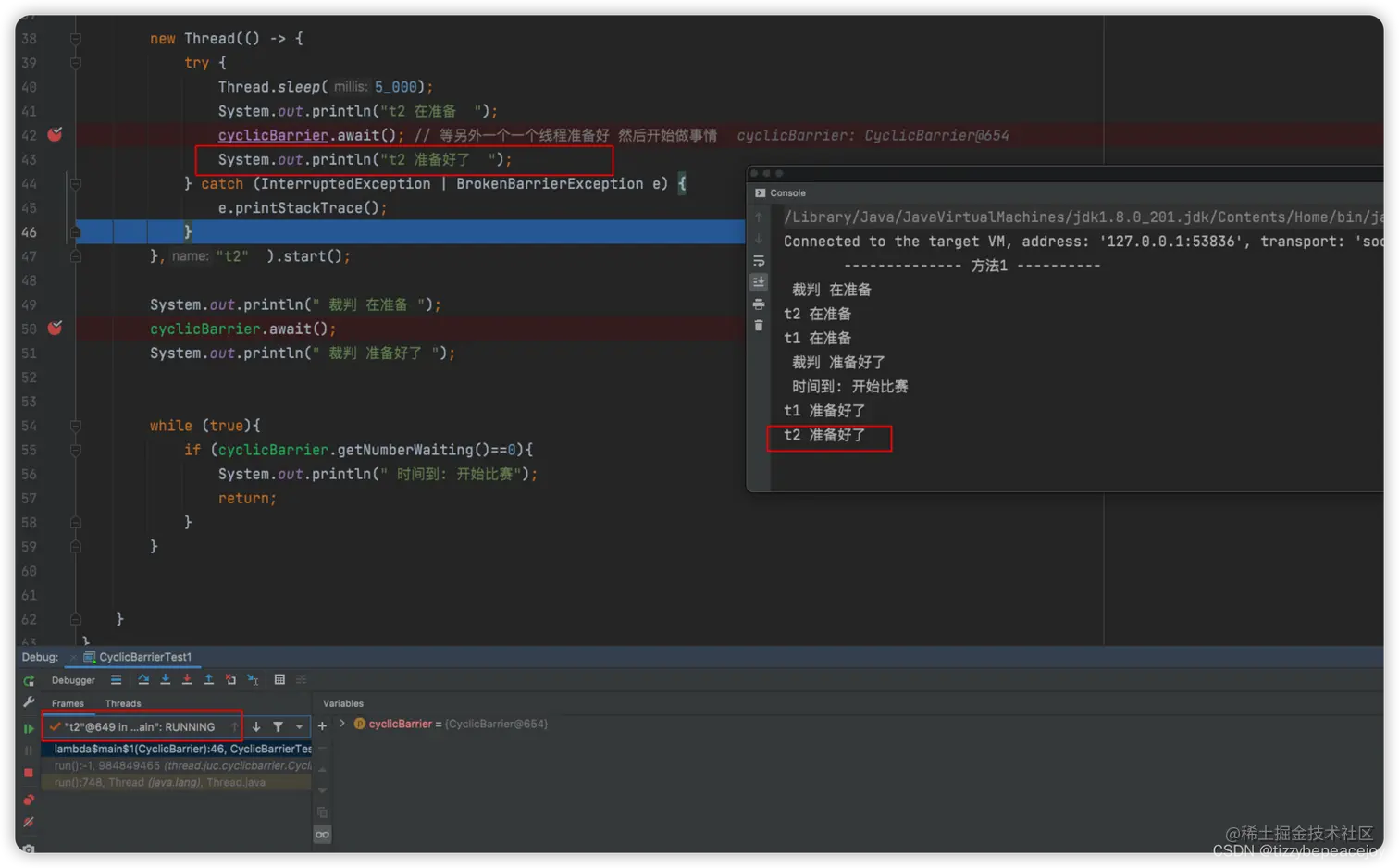The height and width of the screenshot is (868, 1399).
Task: Add a new watch with plus icon
Action: coord(322,726)
